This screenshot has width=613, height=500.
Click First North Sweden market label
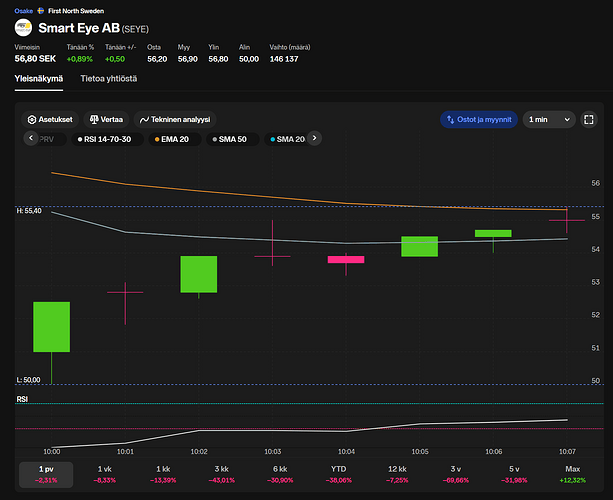click(x=76, y=11)
